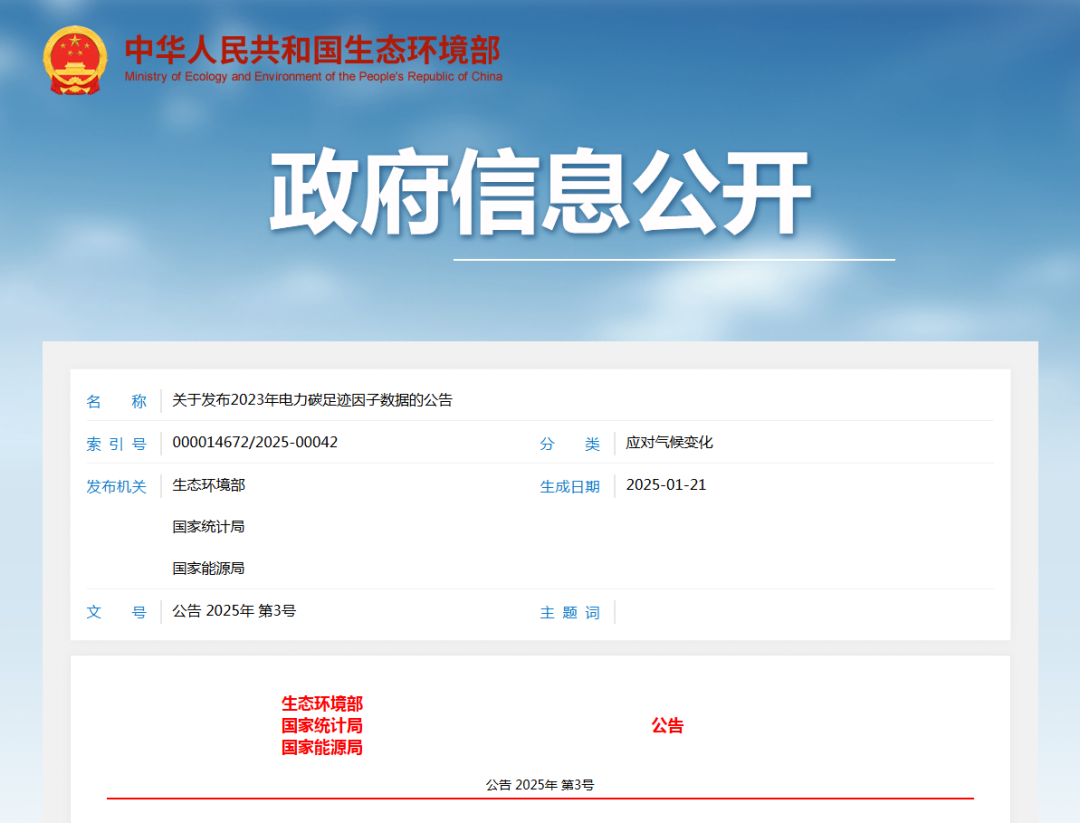Image resolution: width=1080 pixels, height=823 pixels.
Task: Click the 文号 field label
Action: click(x=116, y=612)
